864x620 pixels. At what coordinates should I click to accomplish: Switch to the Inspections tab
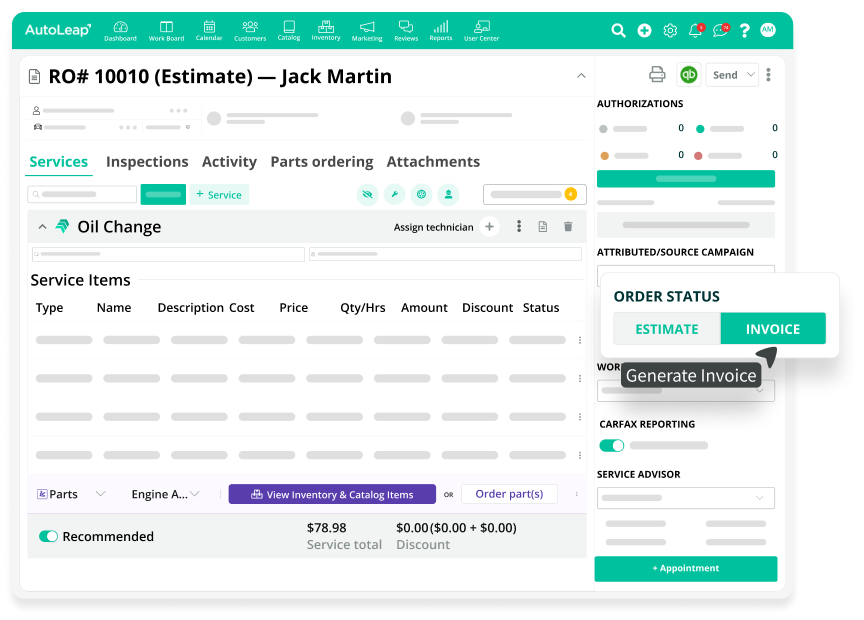pyautogui.click(x=147, y=162)
